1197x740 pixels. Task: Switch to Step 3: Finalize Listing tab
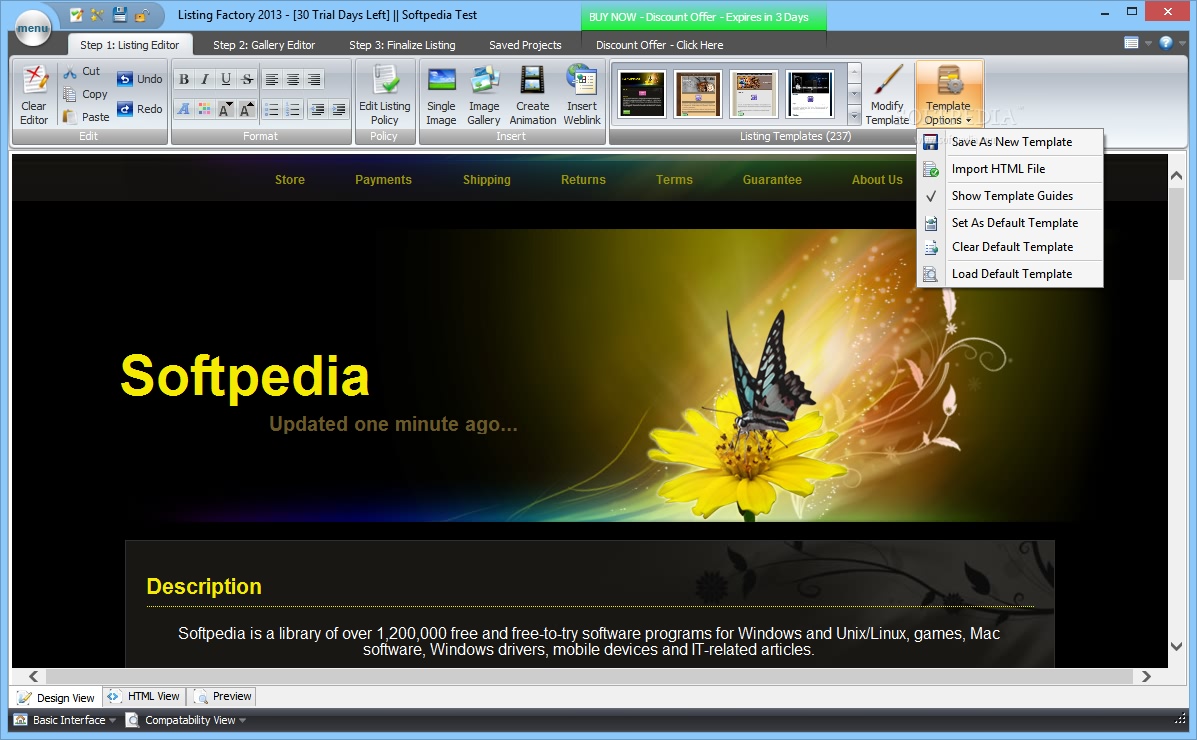pyautogui.click(x=402, y=44)
